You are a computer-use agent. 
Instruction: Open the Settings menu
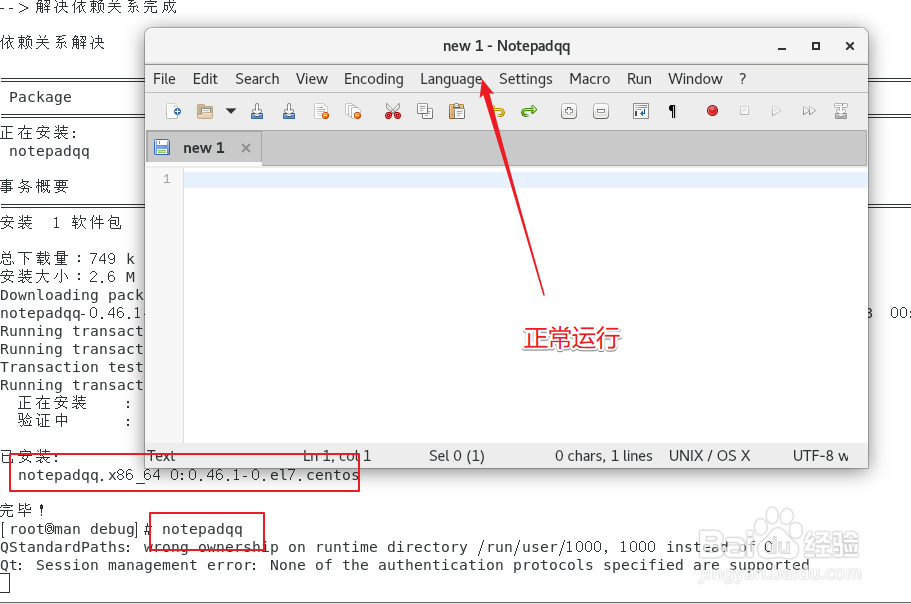click(x=526, y=79)
